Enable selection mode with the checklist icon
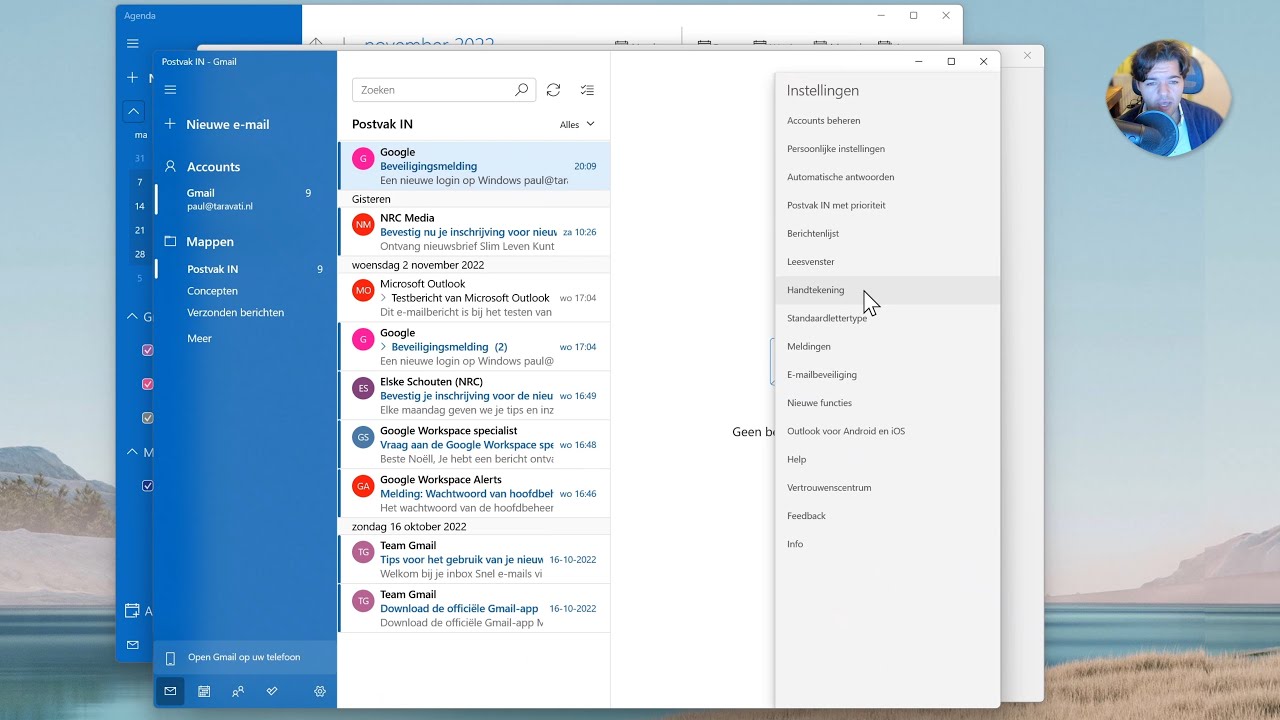 pyautogui.click(x=587, y=90)
